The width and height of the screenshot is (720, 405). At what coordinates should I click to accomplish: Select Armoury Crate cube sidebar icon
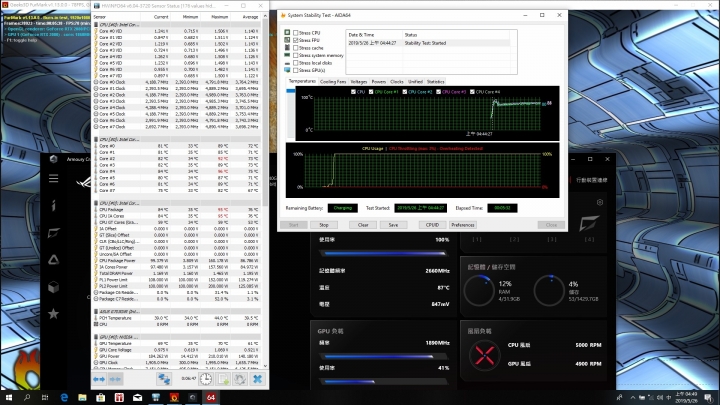coord(54,287)
